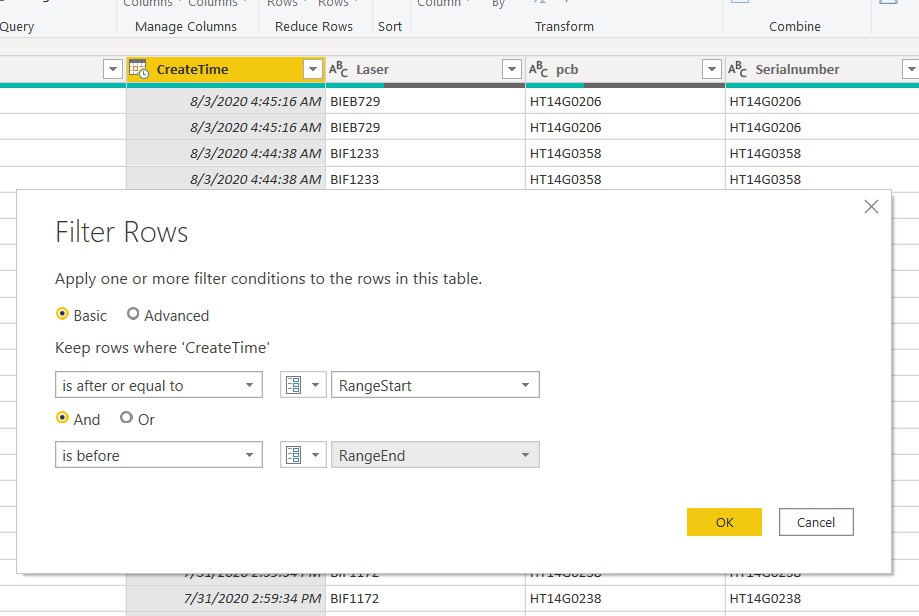Viewport: 919px width, 616px height.
Task: Select the CreateTime column header
Action: click(192, 69)
